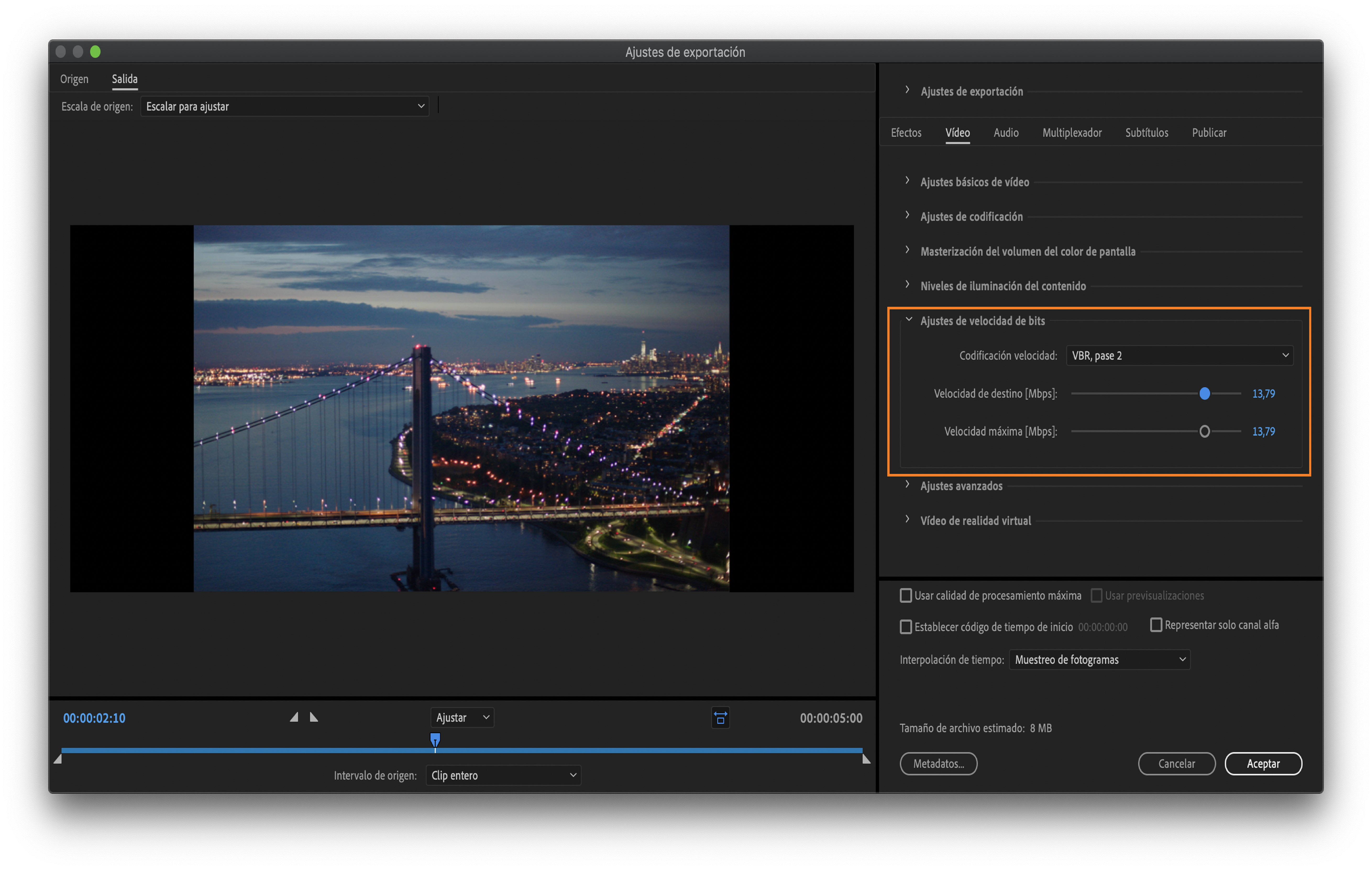Expand the "Ajustes avanzados" section
Image resolution: width=1372 pixels, height=871 pixels.
click(x=907, y=485)
